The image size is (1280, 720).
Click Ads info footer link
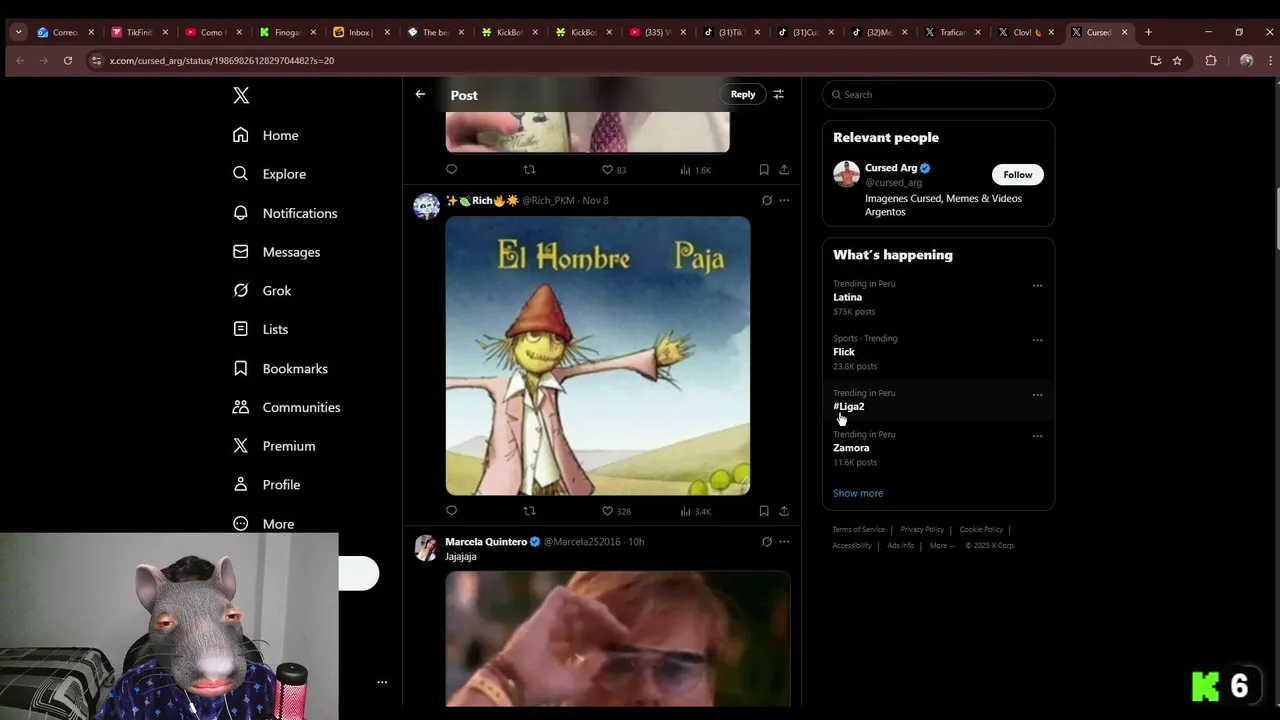(900, 545)
